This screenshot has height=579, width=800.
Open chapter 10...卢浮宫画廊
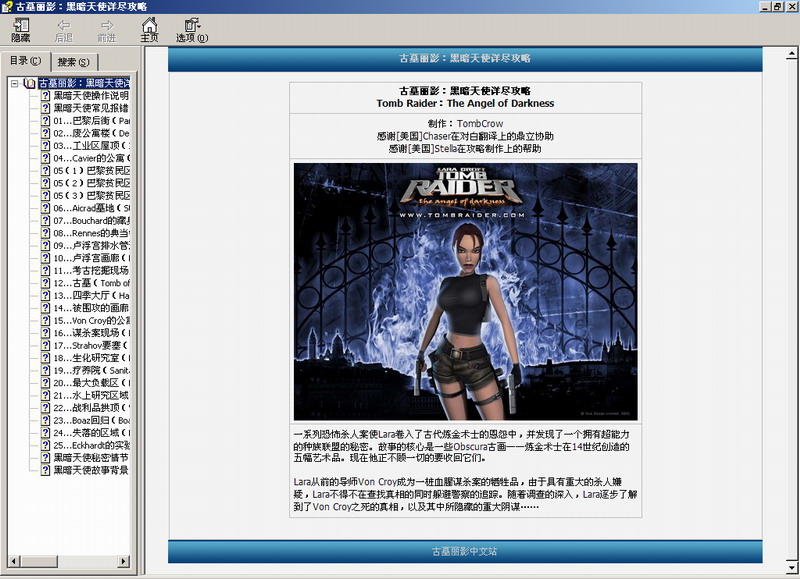click(x=91, y=258)
